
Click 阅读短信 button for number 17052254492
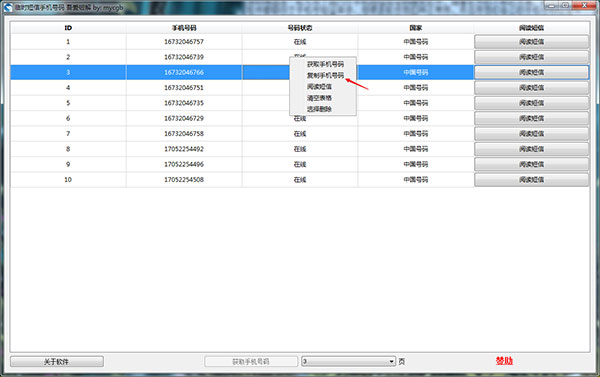coord(532,149)
